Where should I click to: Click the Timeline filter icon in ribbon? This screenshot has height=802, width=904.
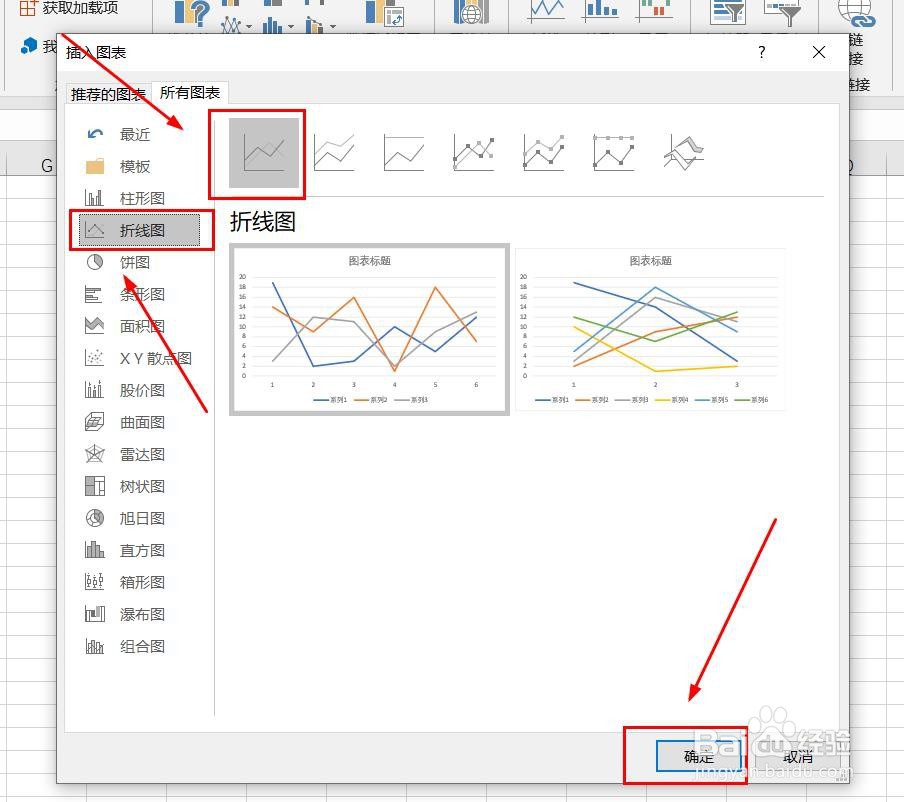coord(782,13)
